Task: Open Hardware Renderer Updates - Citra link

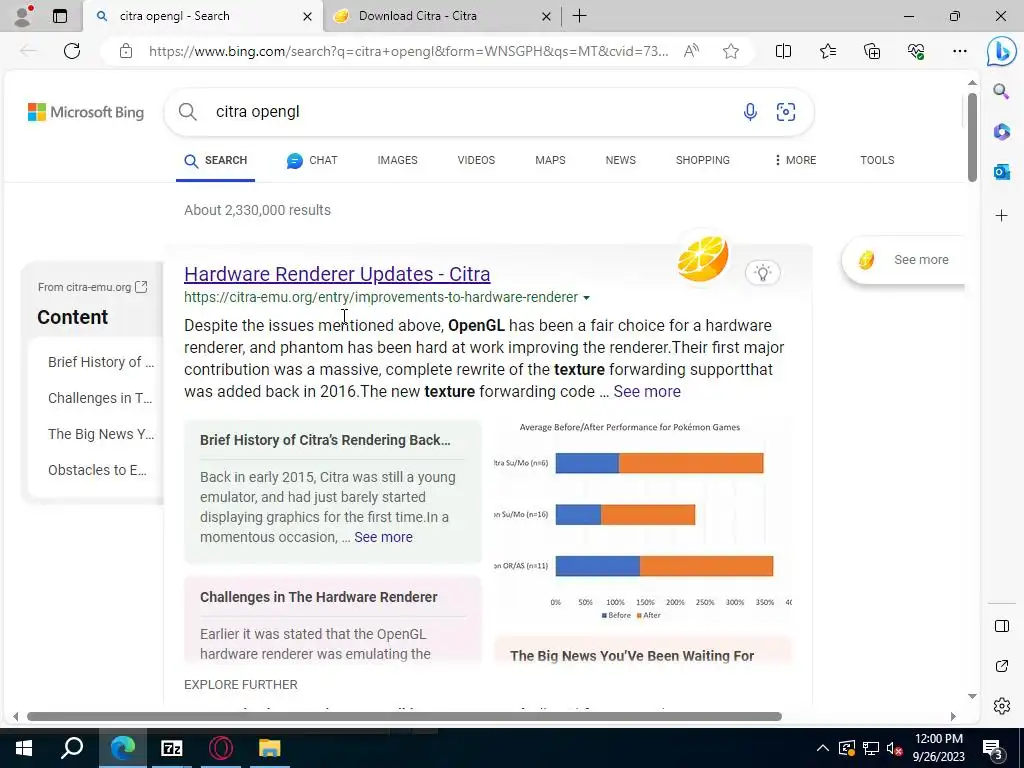Action: (337, 274)
